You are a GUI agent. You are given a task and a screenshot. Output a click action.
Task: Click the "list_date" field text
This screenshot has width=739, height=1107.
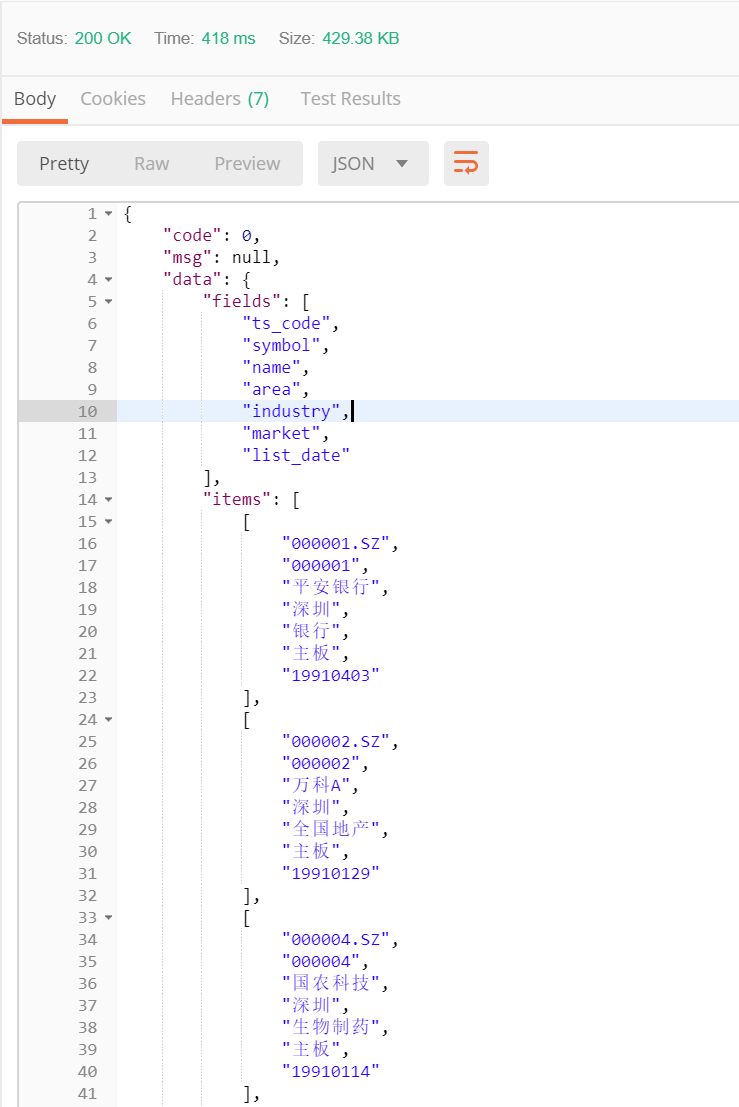[296, 455]
